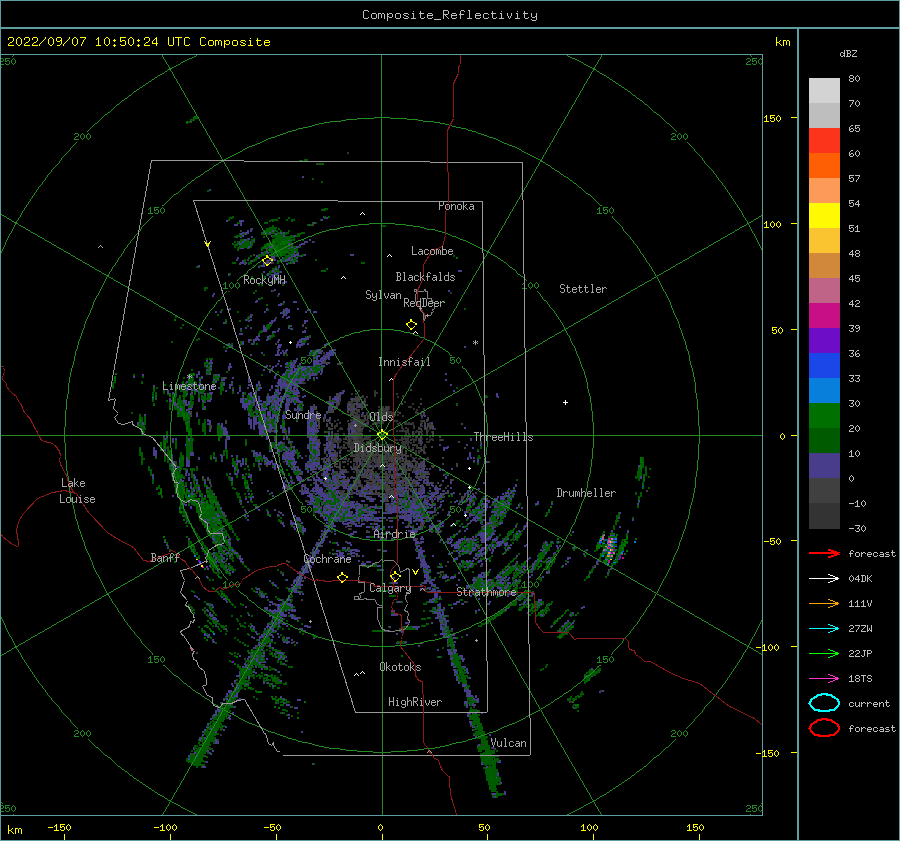The height and width of the screenshot is (841, 900).
Task: Click the dBZ legend heading
Action: (848, 53)
